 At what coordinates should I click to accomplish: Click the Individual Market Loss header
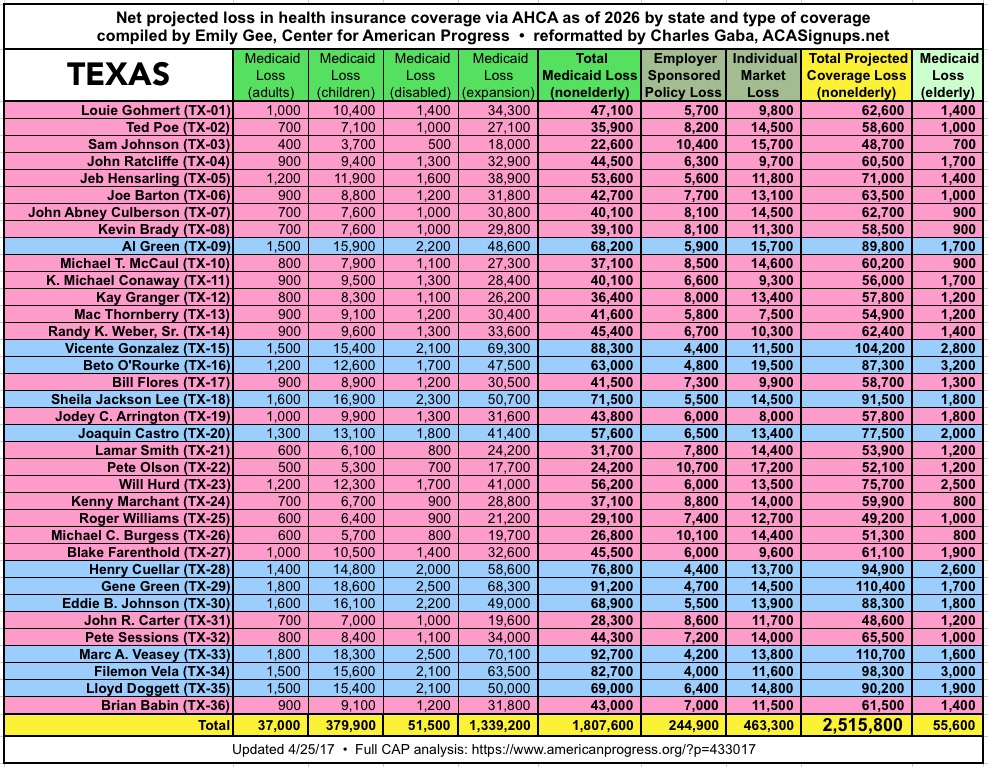coord(764,75)
